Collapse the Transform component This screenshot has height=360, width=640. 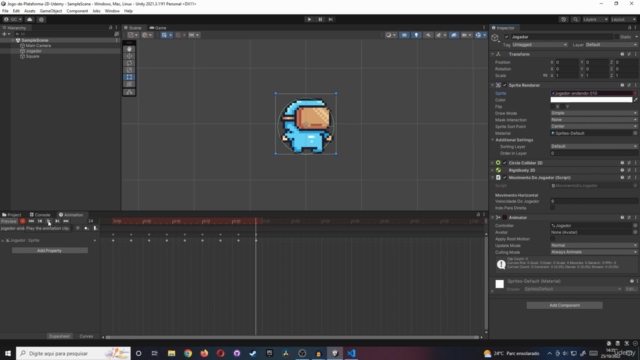click(x=493, y=54)
